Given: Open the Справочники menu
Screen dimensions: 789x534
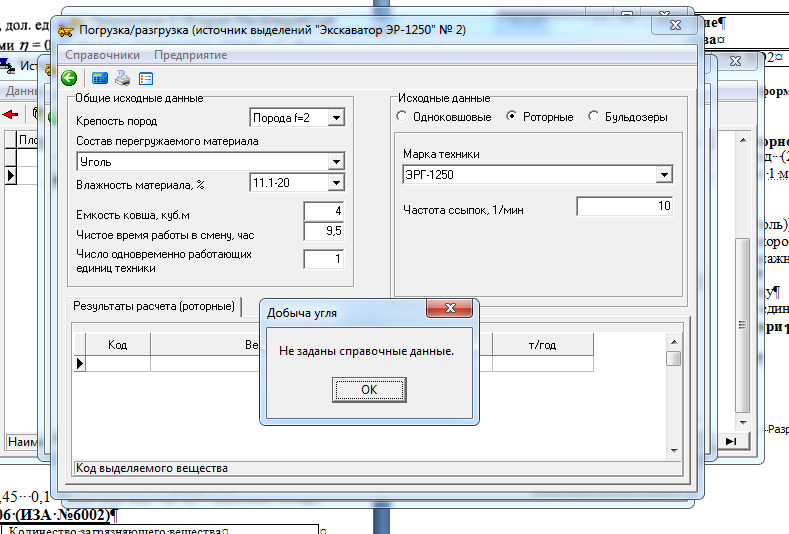Looking at the screenshot, I should point(101,55).
